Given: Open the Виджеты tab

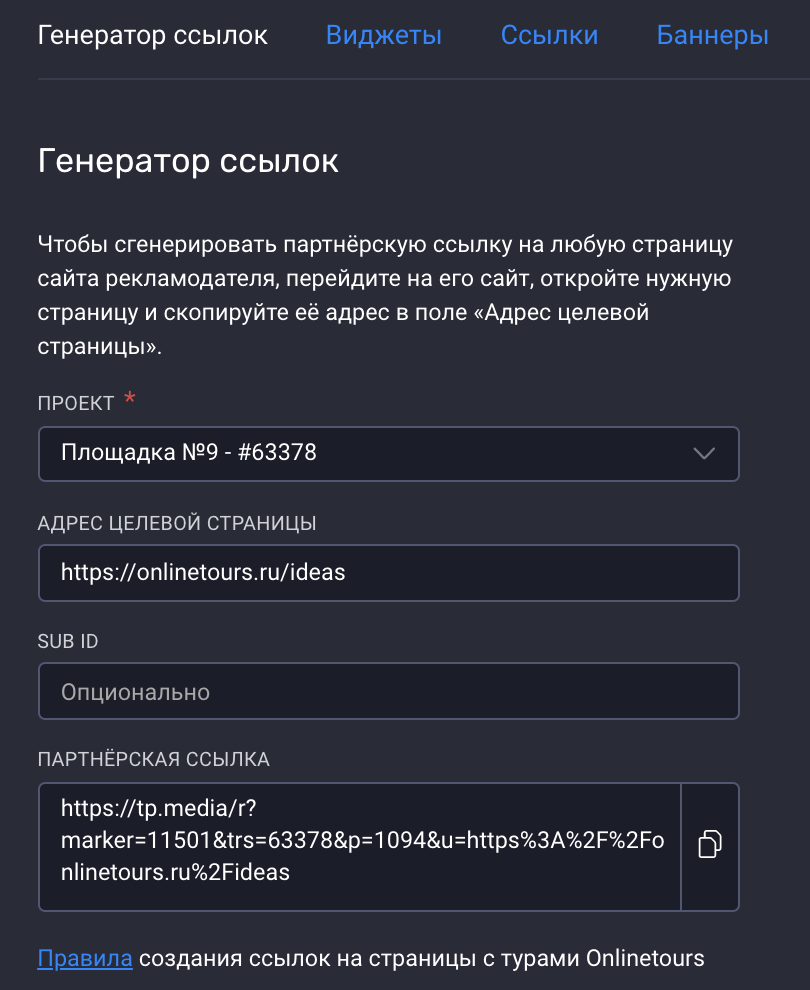Looking at the screenshot, I should tap(383, 36).
